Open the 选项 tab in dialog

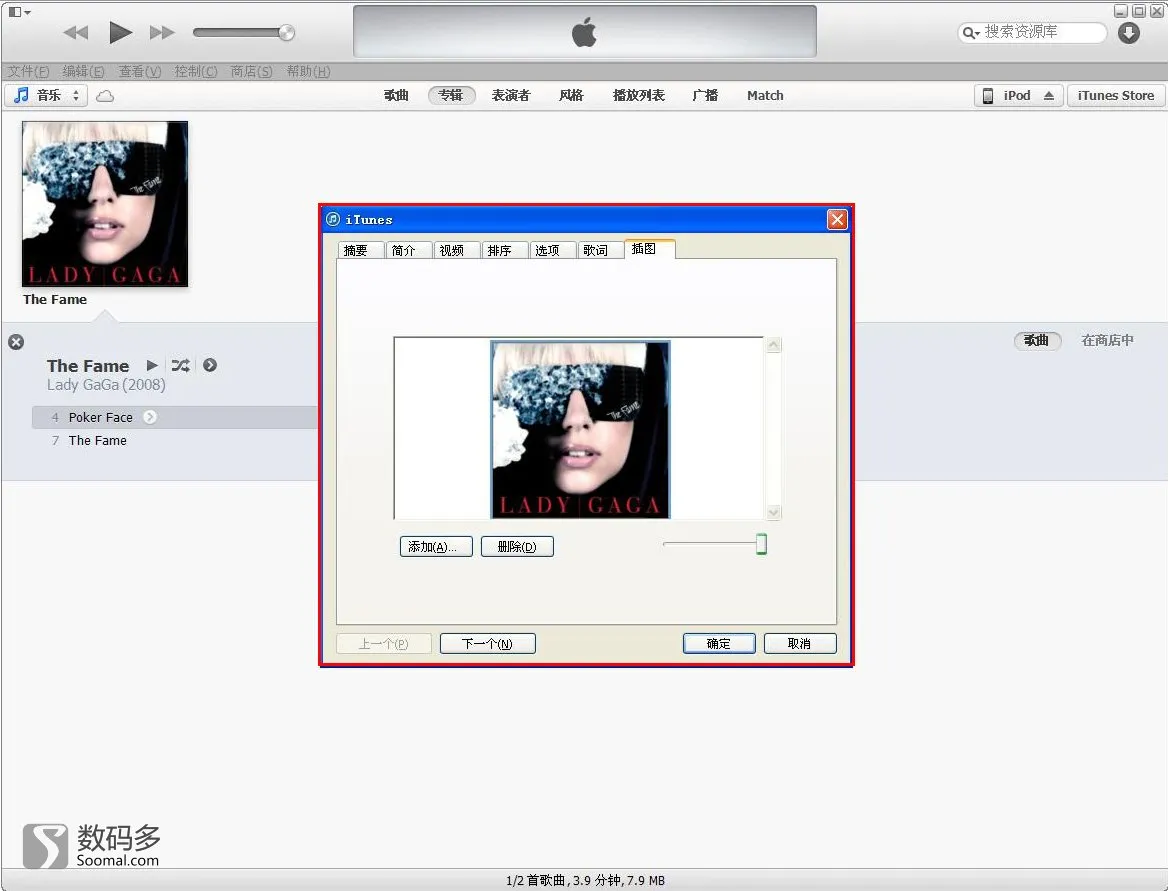(x=552, y=250)
